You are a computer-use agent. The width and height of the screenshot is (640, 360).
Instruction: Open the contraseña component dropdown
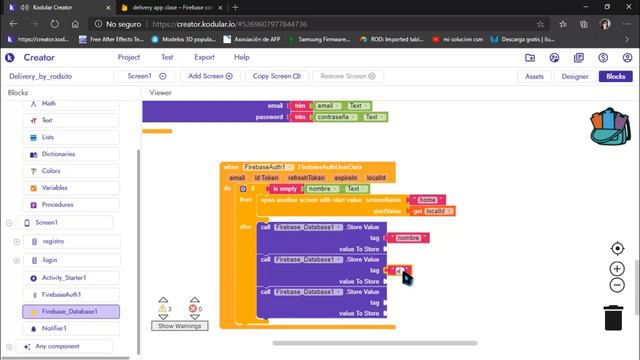click(x=336, y=117)
